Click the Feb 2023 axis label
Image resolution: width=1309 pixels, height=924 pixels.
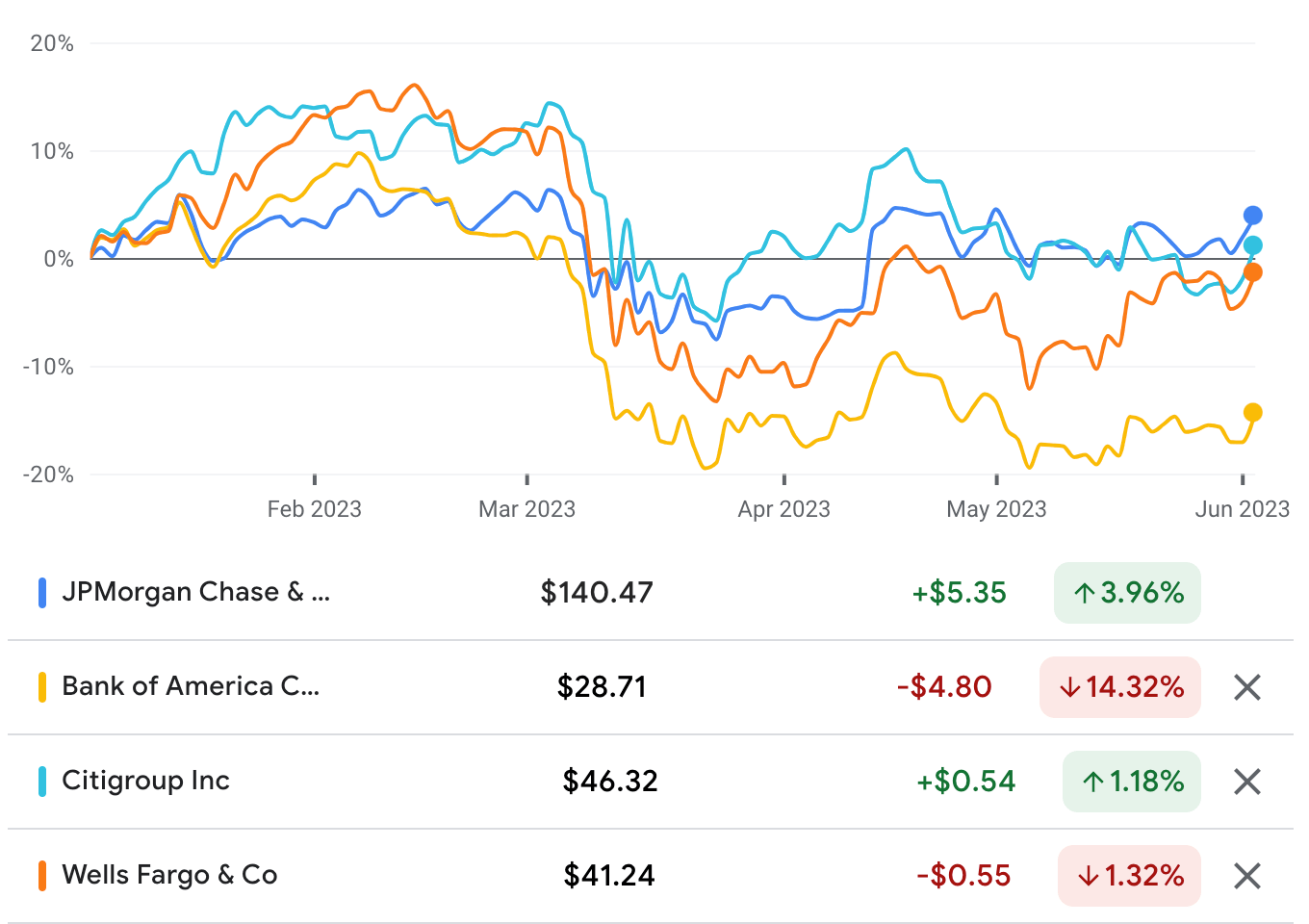(314, 508)
